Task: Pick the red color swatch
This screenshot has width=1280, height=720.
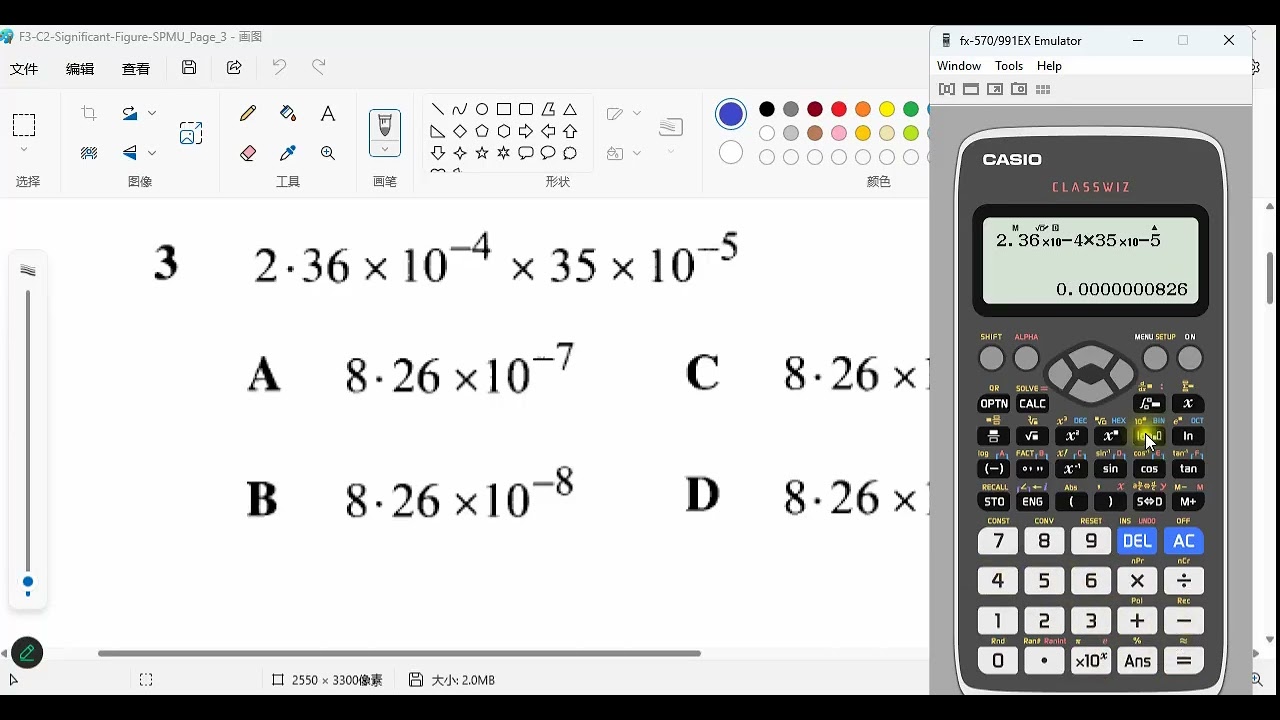Action: (839, 109)
